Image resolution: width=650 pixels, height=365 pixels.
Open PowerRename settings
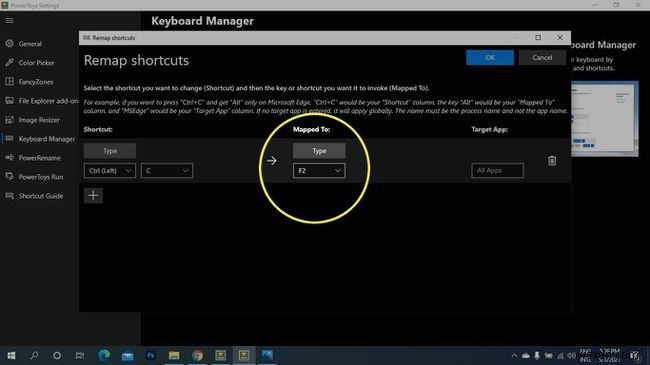(x=39, y=158)
